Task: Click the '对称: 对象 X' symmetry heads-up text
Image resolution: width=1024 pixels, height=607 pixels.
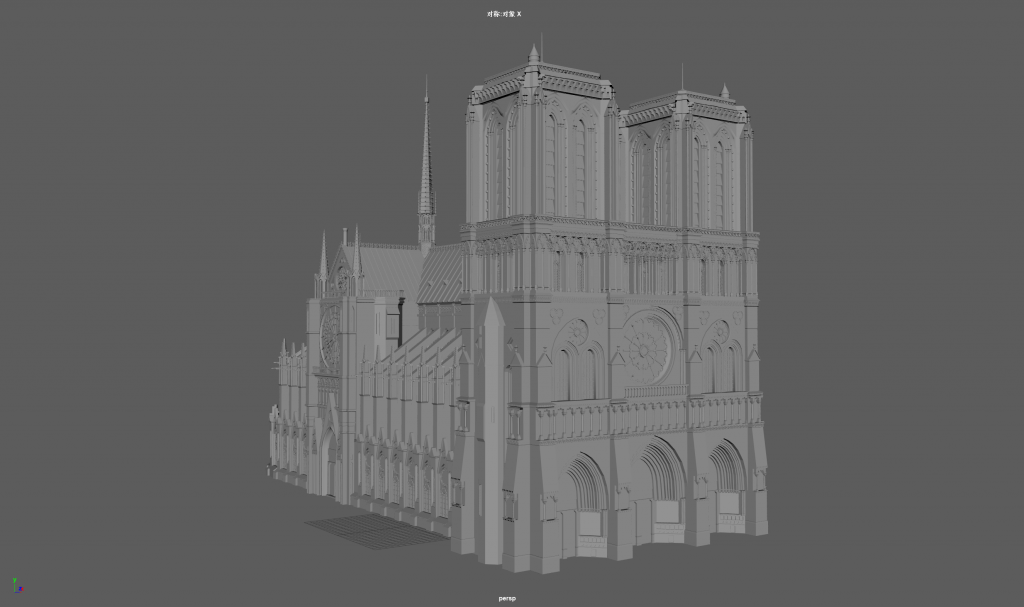Action: 504,14
